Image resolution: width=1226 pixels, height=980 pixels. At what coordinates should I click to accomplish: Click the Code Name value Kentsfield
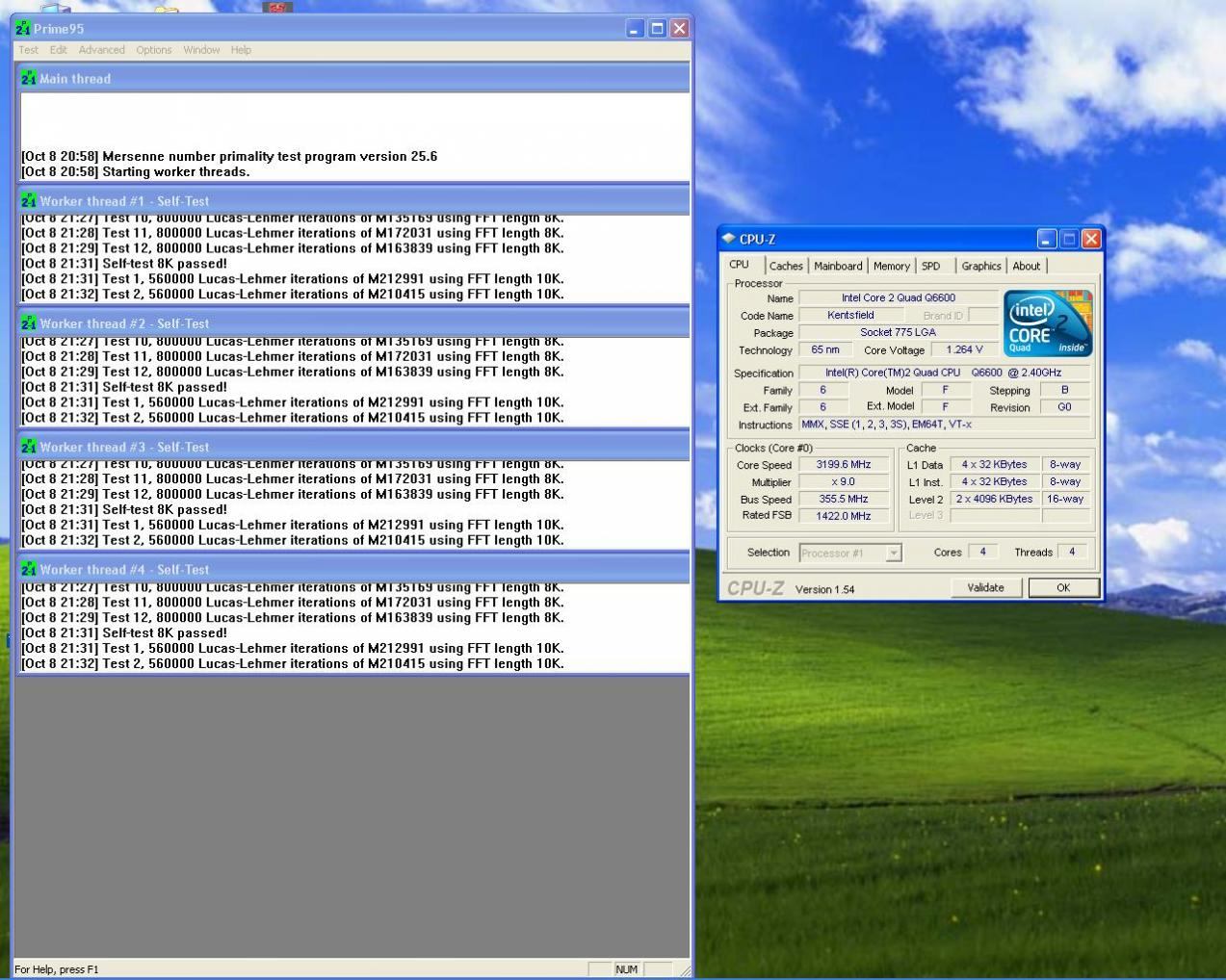850,315
